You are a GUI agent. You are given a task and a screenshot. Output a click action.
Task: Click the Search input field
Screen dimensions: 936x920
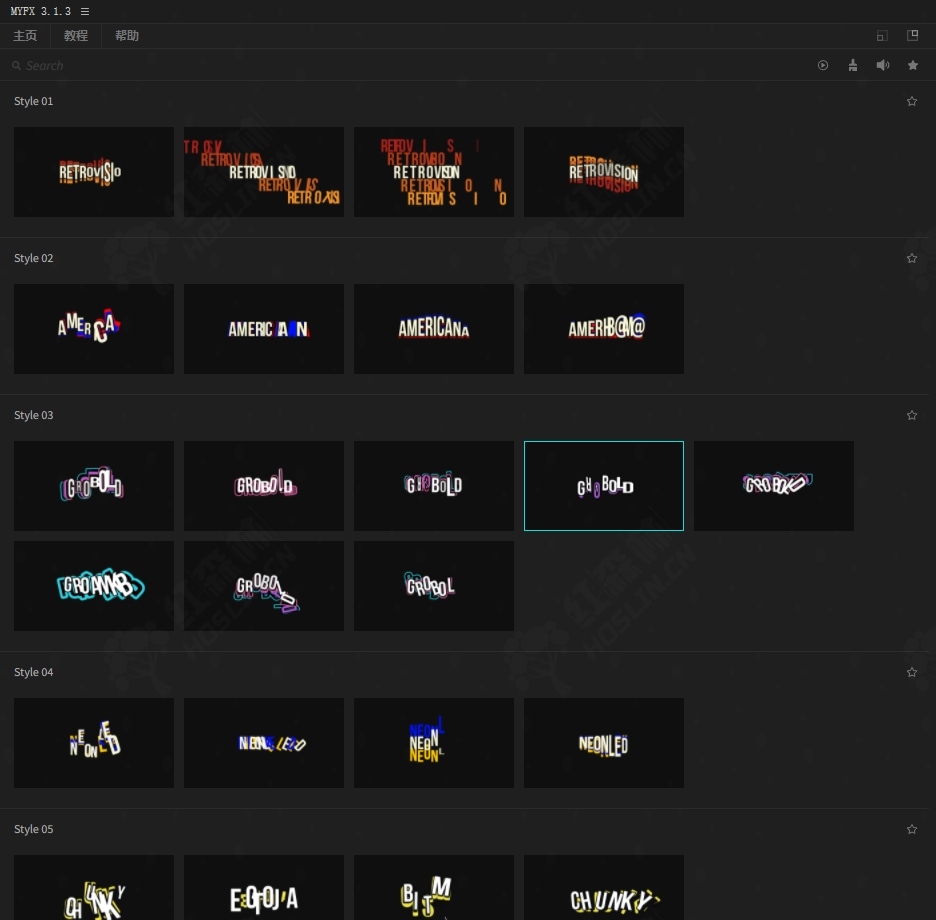pos(406,65)
